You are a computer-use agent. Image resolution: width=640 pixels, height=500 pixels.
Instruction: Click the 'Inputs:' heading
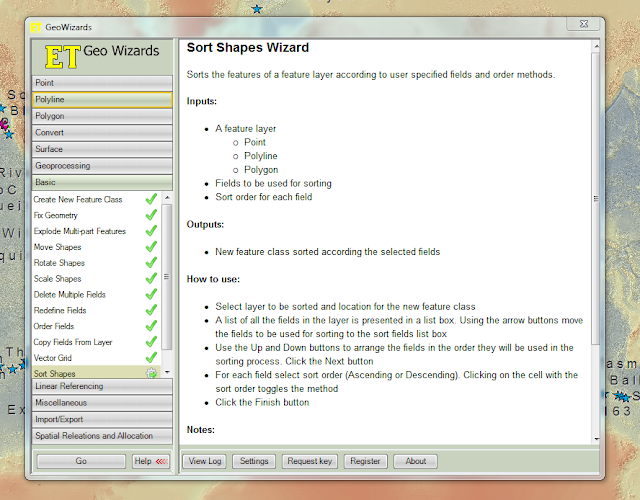coord(202,101)
